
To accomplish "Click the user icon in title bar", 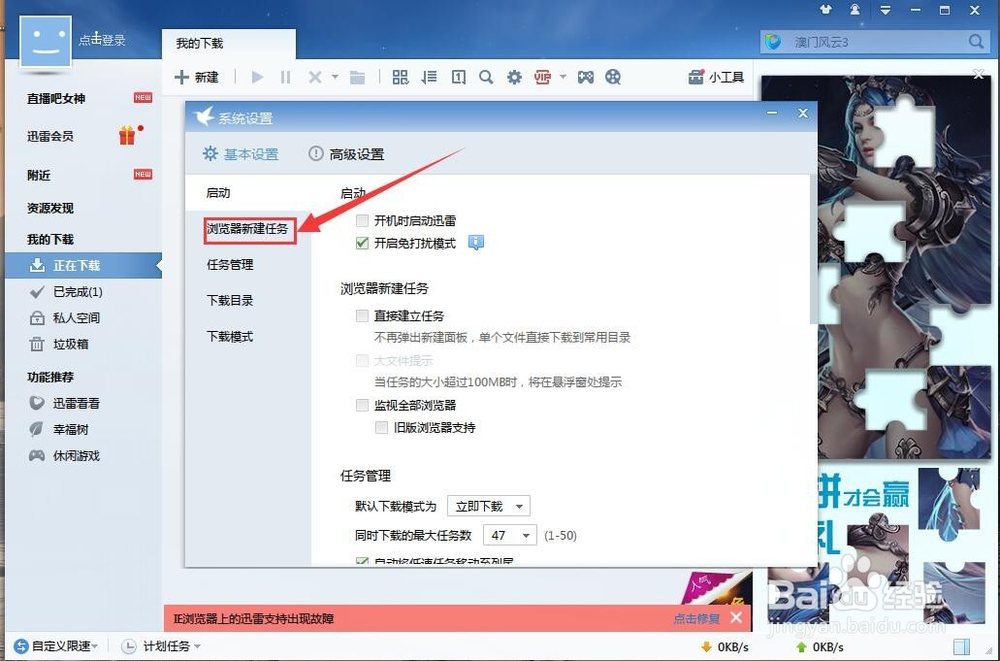I will pyautogui.click(x=855, y=10).
